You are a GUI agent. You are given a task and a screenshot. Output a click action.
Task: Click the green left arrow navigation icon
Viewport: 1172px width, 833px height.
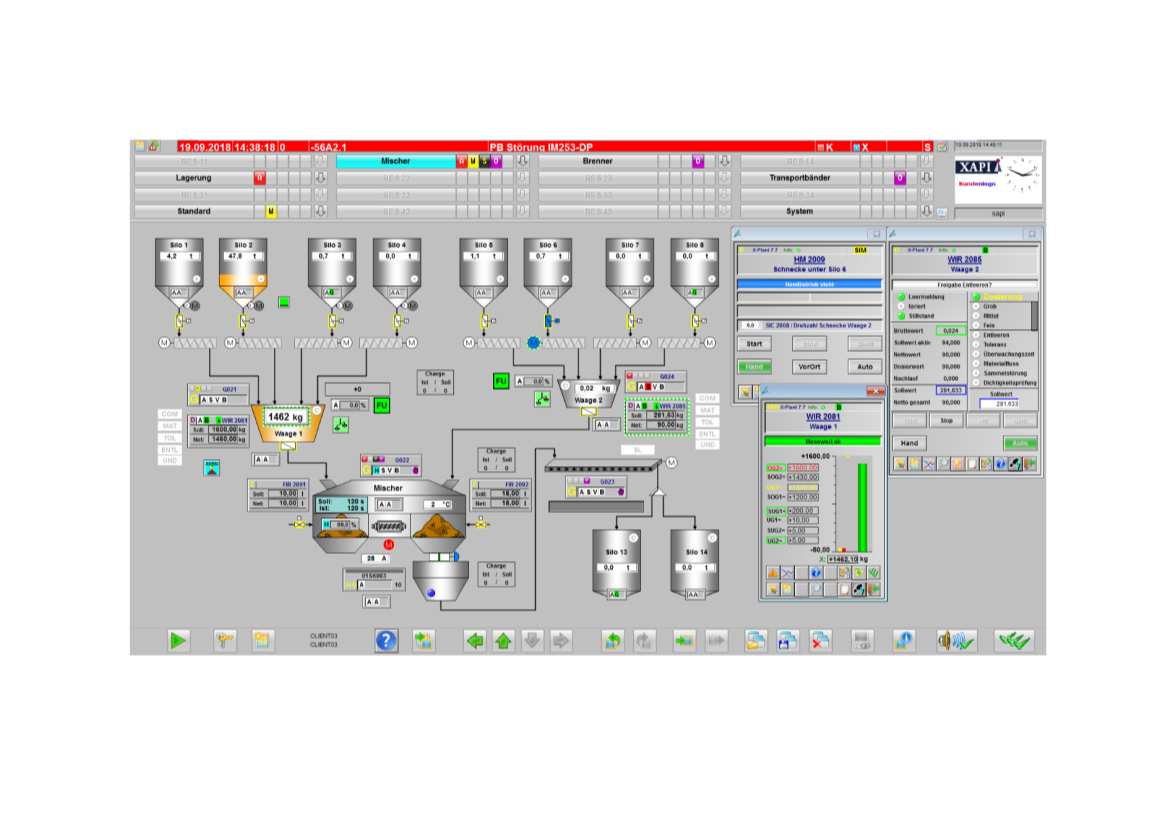pyautogui.click(x=475, y=641)
